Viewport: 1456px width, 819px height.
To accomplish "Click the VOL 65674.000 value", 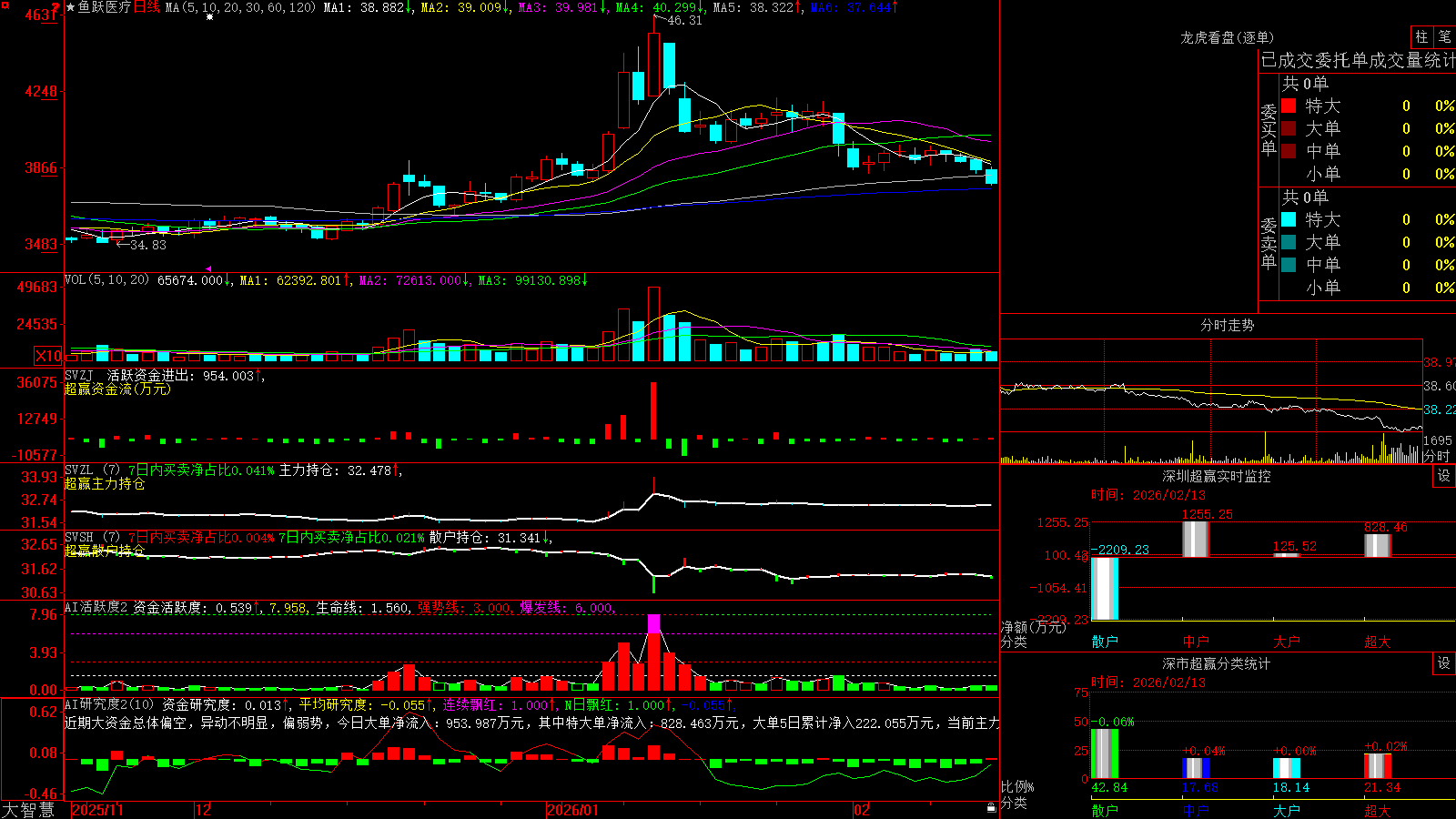I will (x=190, y=280).
